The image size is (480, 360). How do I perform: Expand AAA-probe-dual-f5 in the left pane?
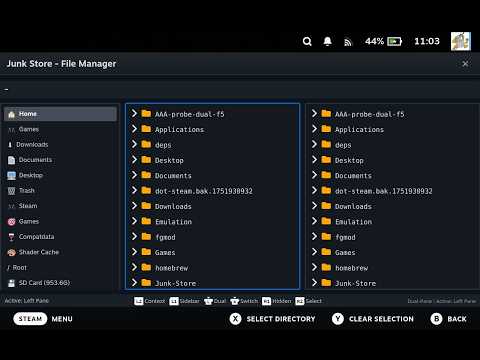[134, 113]
